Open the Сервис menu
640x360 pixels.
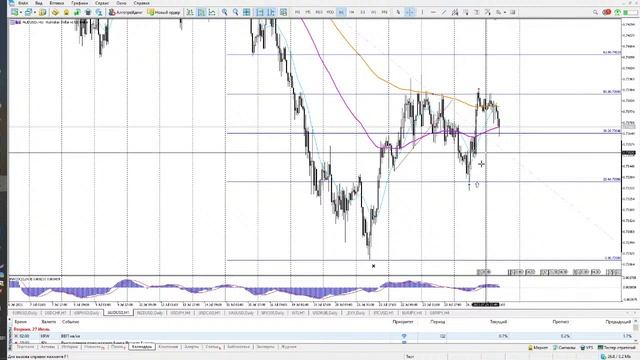click(102, 3)
